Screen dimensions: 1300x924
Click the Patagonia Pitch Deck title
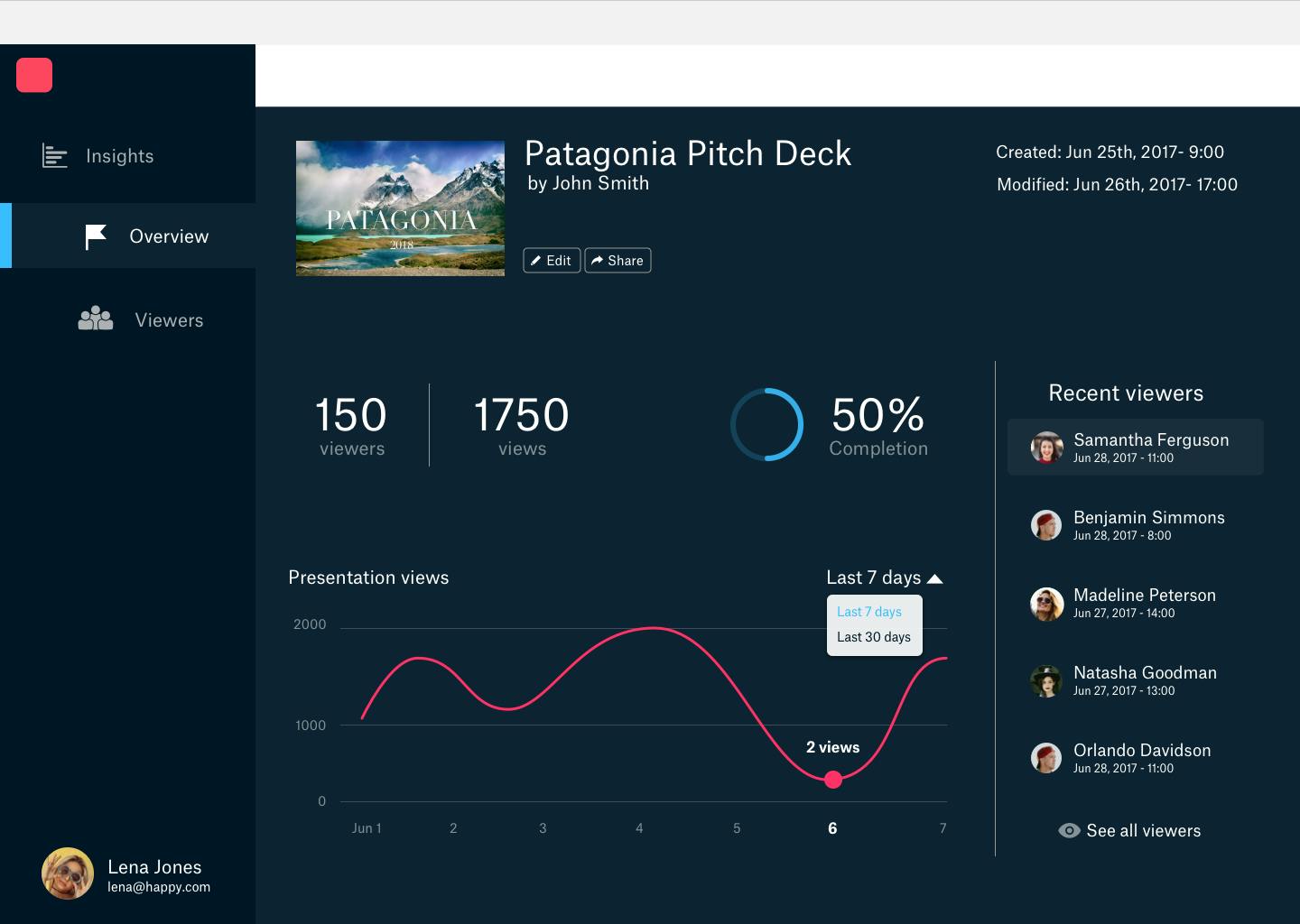pos(688,153)
